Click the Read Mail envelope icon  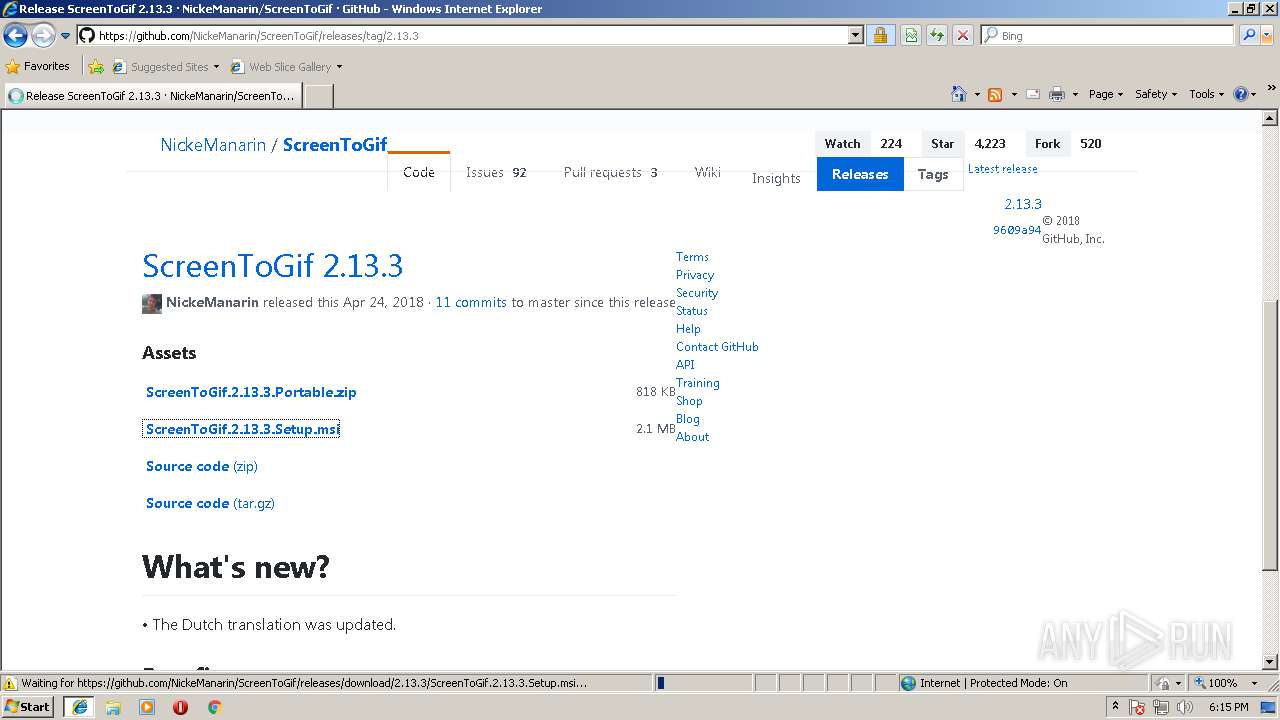tap(1033, 94)
